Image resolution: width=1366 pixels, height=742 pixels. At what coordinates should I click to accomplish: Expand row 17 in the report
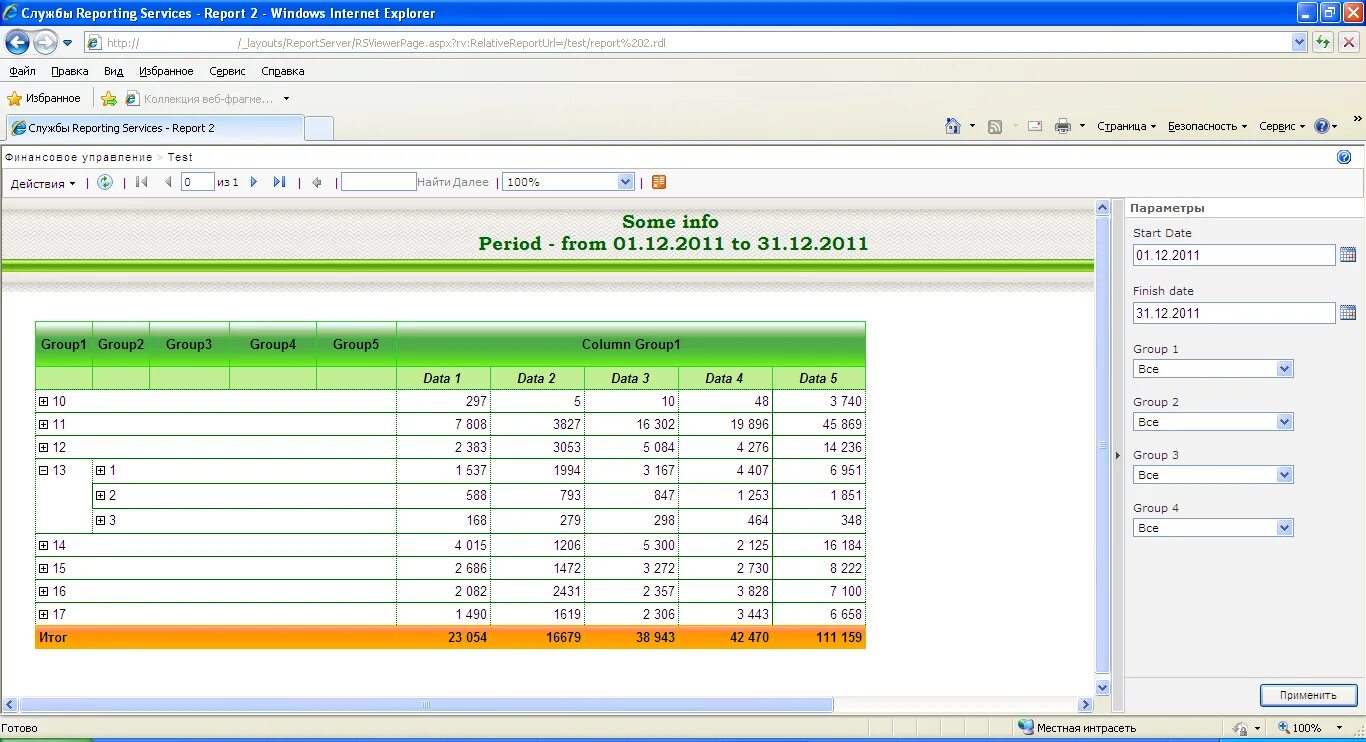coord(43,614)
